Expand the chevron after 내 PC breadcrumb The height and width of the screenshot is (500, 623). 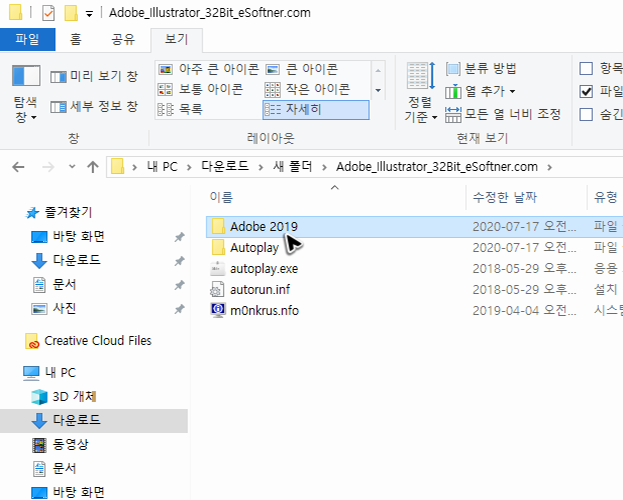(x=189, y=167)
